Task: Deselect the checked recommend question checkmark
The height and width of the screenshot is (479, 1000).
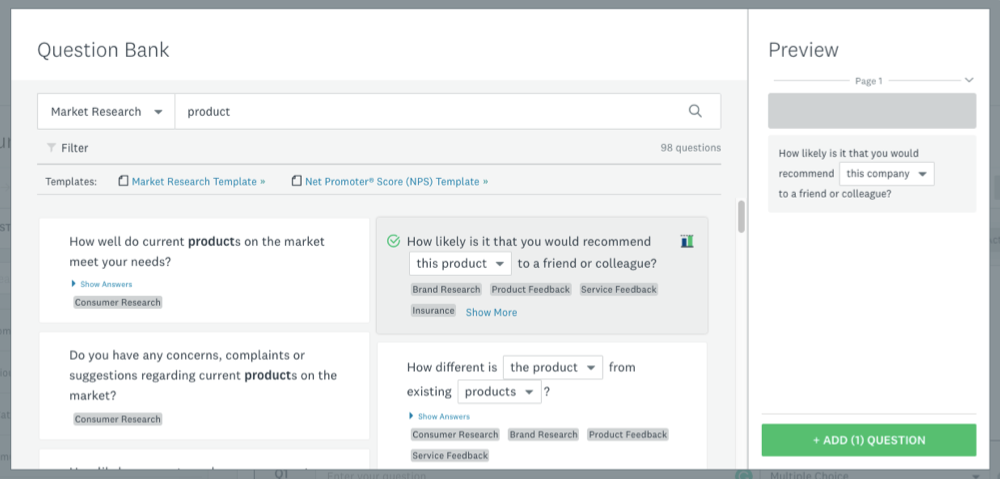Action: point(393,241)
